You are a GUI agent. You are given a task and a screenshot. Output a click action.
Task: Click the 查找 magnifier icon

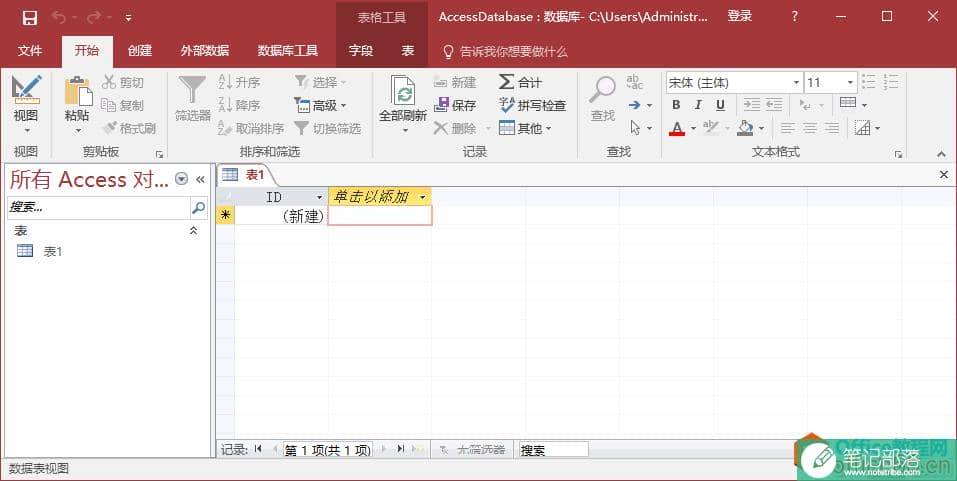pos(603,90)
